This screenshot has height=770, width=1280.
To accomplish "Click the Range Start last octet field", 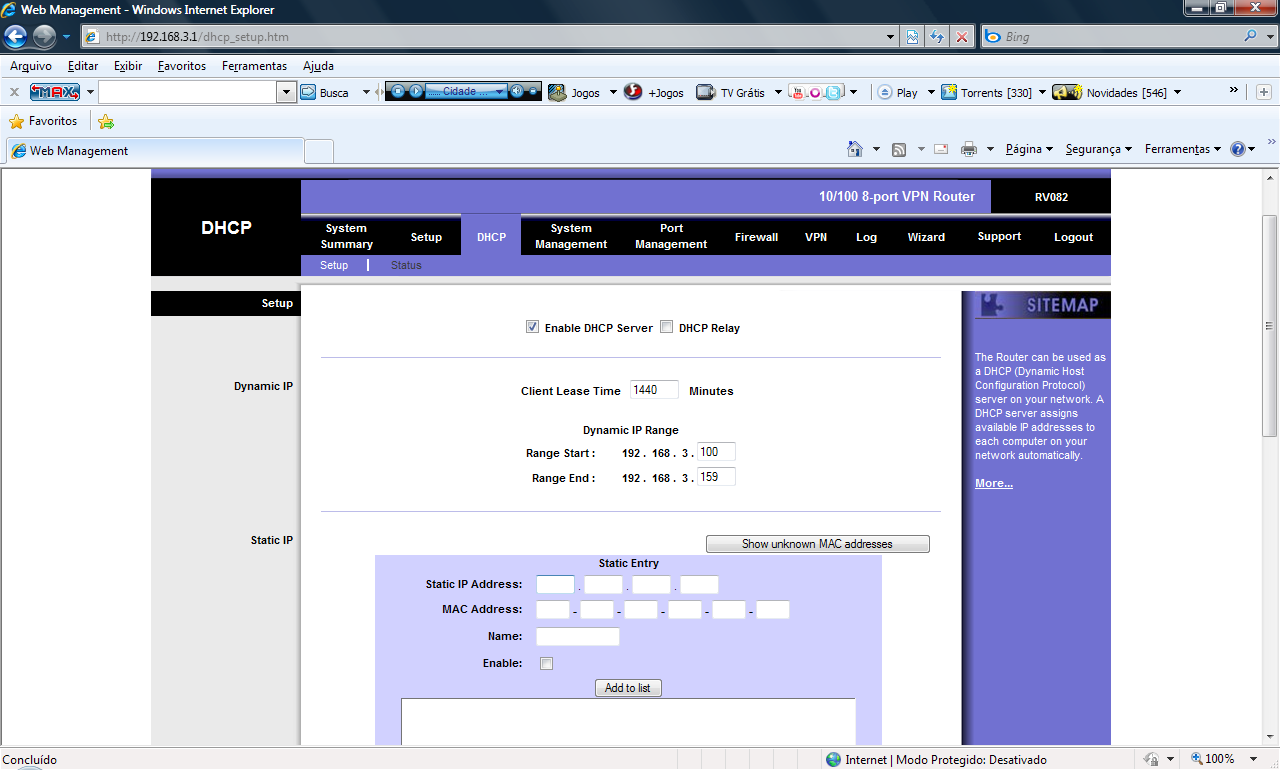I will coord(716,452).
